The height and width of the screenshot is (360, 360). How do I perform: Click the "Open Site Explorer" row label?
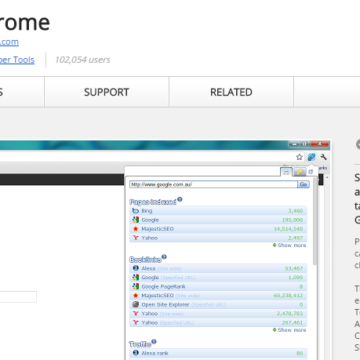[165, 304]
